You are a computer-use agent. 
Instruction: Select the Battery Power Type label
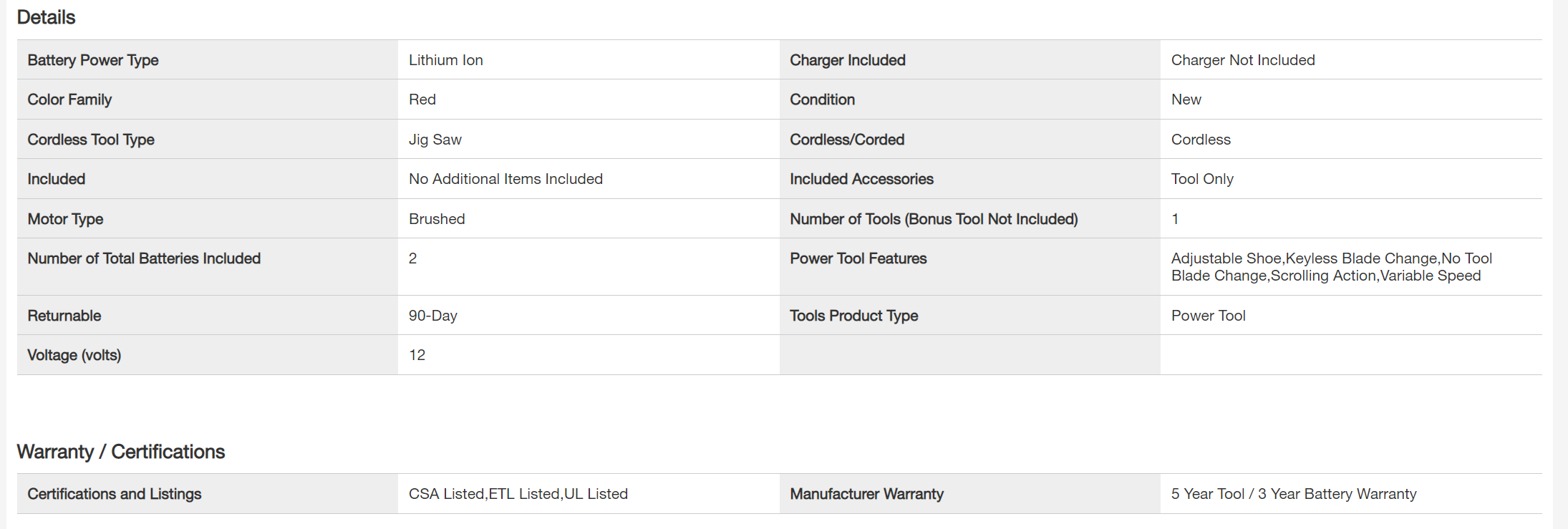tap(93, 60)
